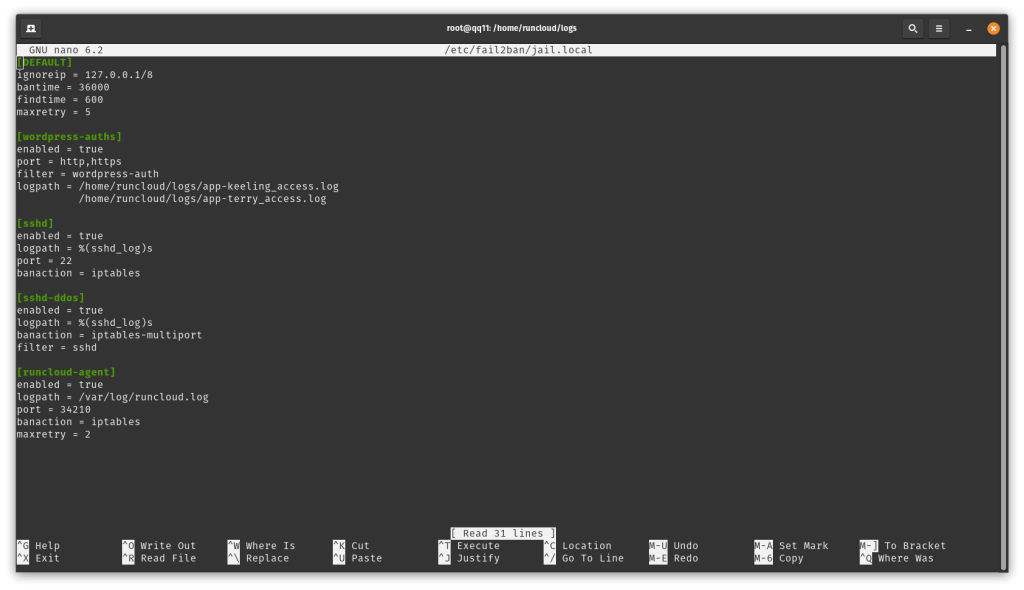
Task: Place cursor on the [runcloud-agent] header
Action: pyautogui.click(x=66, y=372)
